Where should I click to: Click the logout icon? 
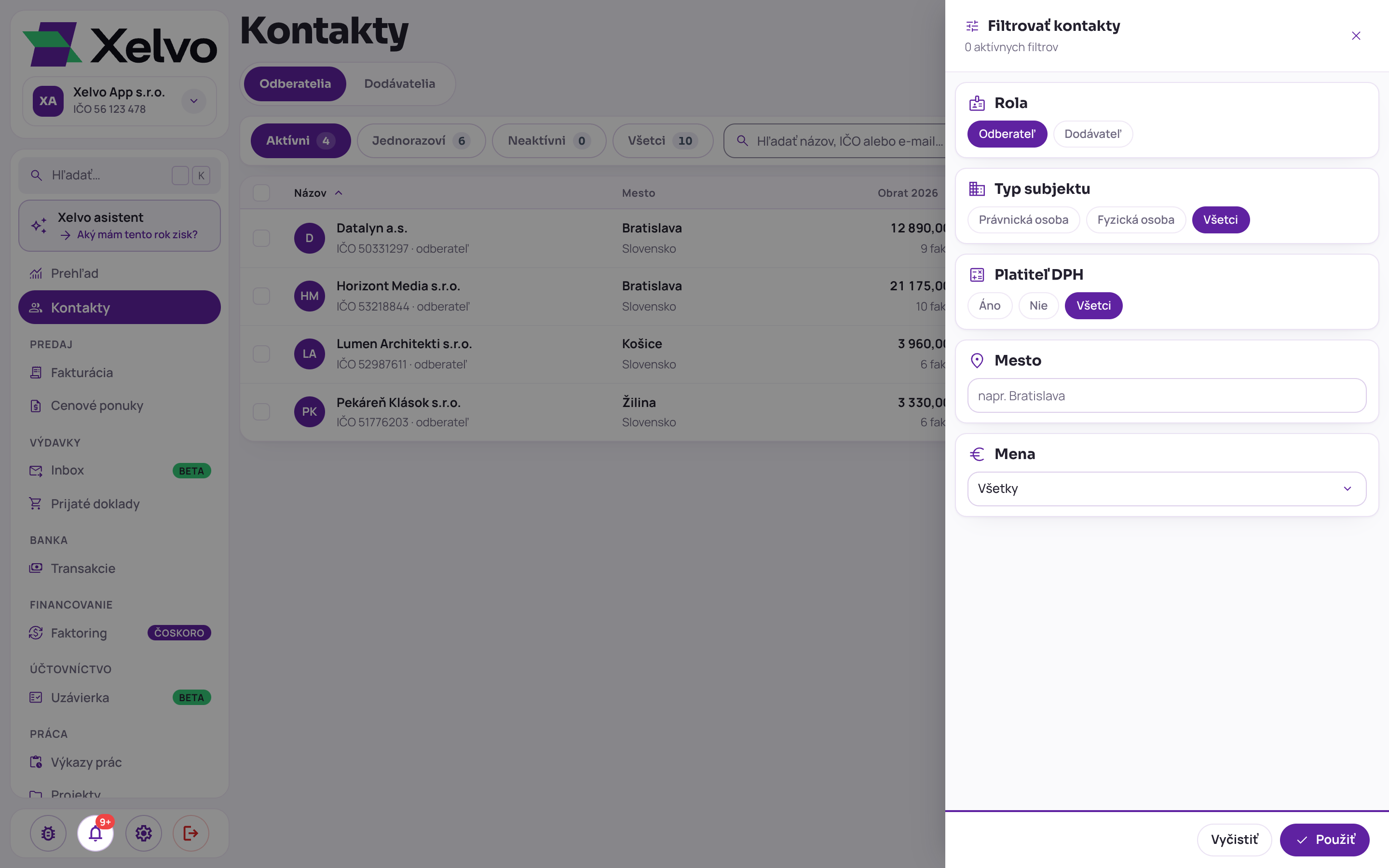coord(191,833)
